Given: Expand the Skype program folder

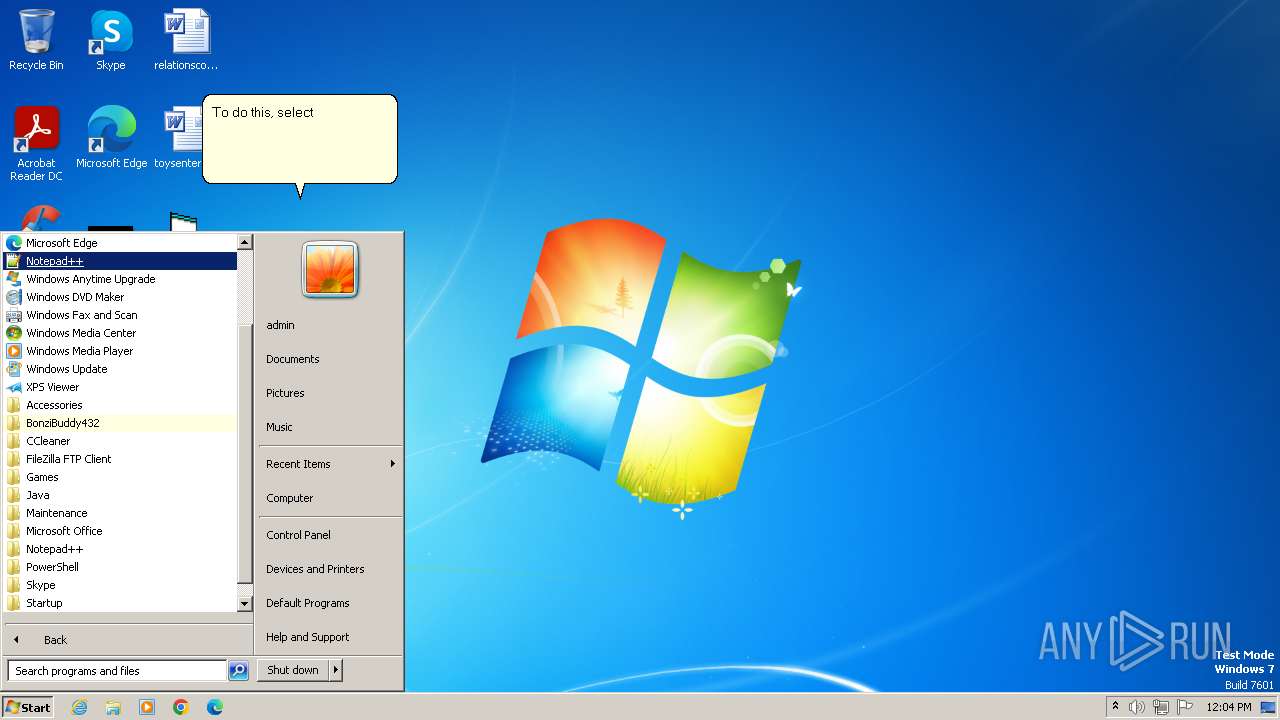Looking at the screenshot, I should (119, 585).
